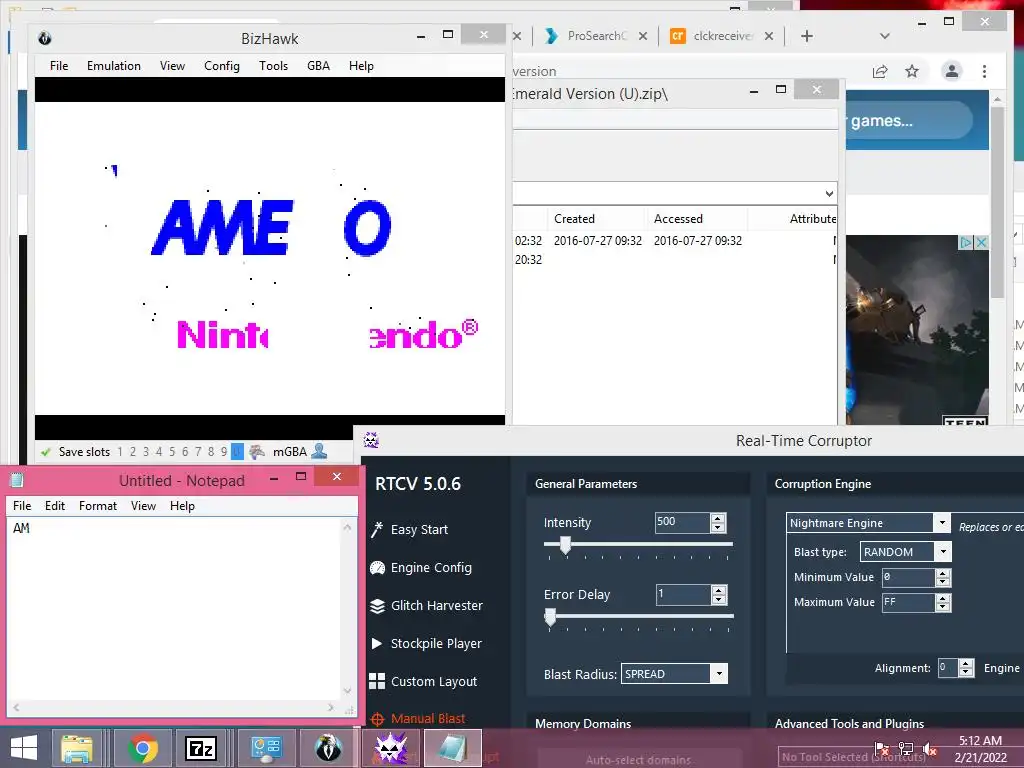Open Custom Layout in the RTCV sidebar

[423, 681]
